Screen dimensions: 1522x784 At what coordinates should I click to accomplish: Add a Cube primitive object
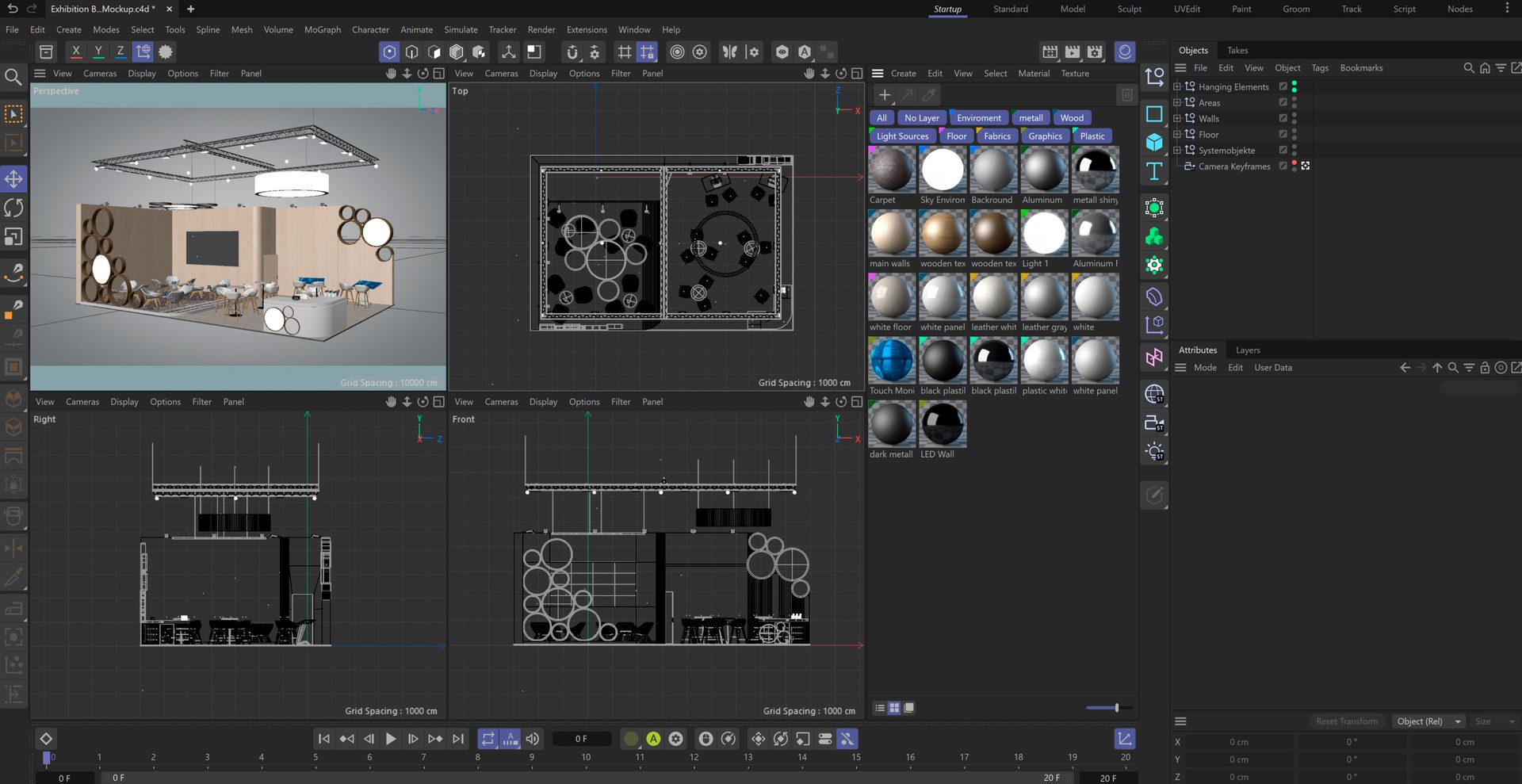point(1154,142)
